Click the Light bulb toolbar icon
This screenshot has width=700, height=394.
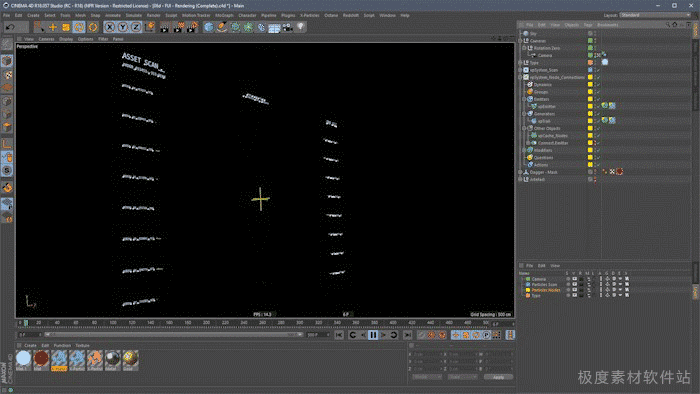click(x=300, y=27)
